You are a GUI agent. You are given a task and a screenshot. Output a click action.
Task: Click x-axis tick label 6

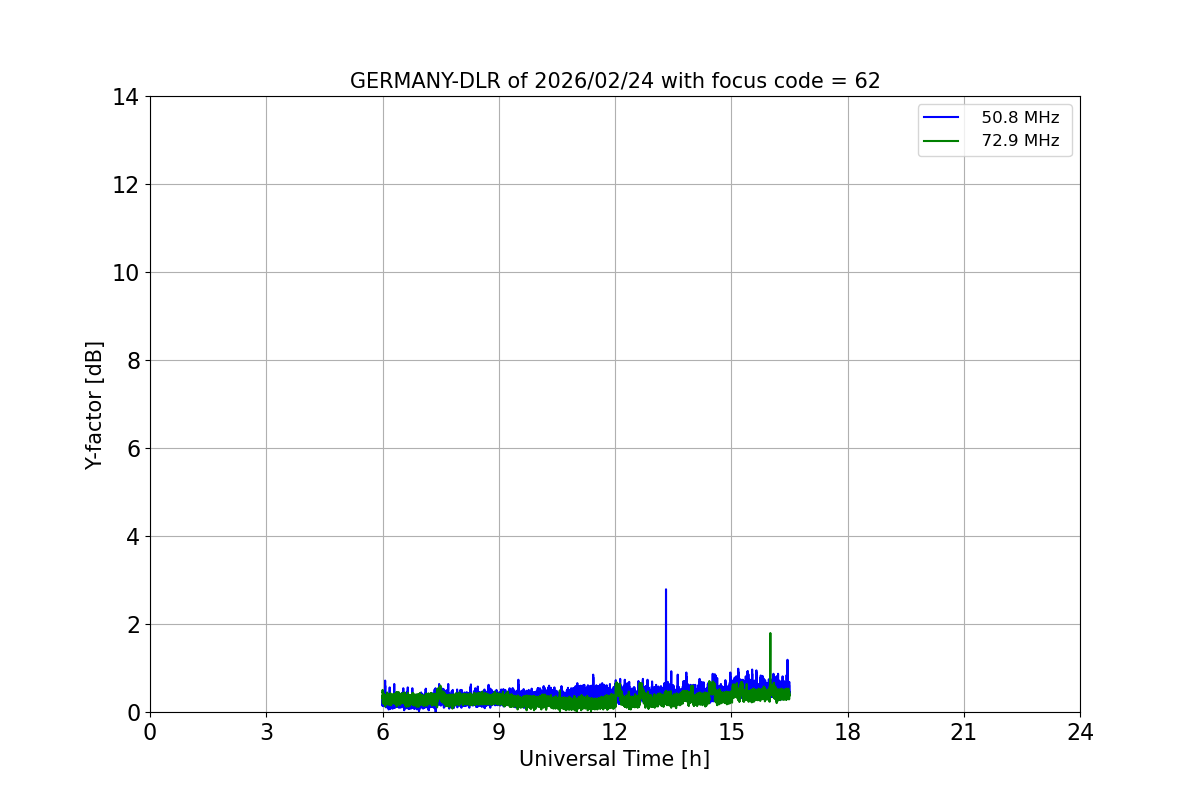click(383, 733)
